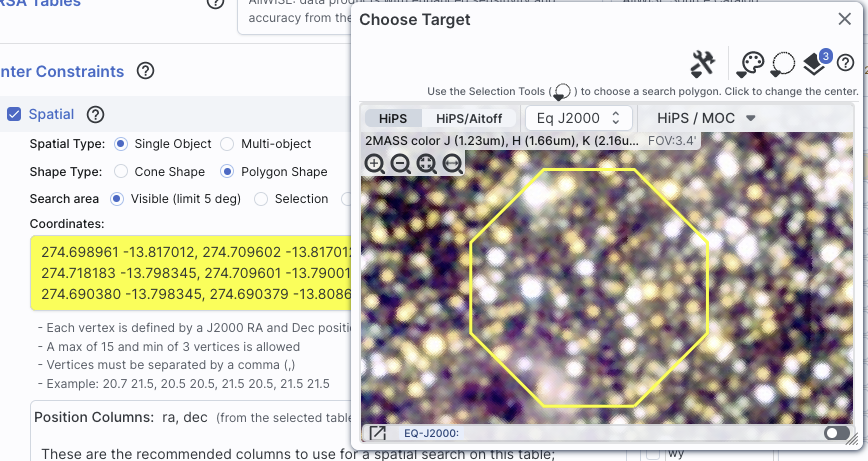Open the color palette options icon

tap(749, 64)
